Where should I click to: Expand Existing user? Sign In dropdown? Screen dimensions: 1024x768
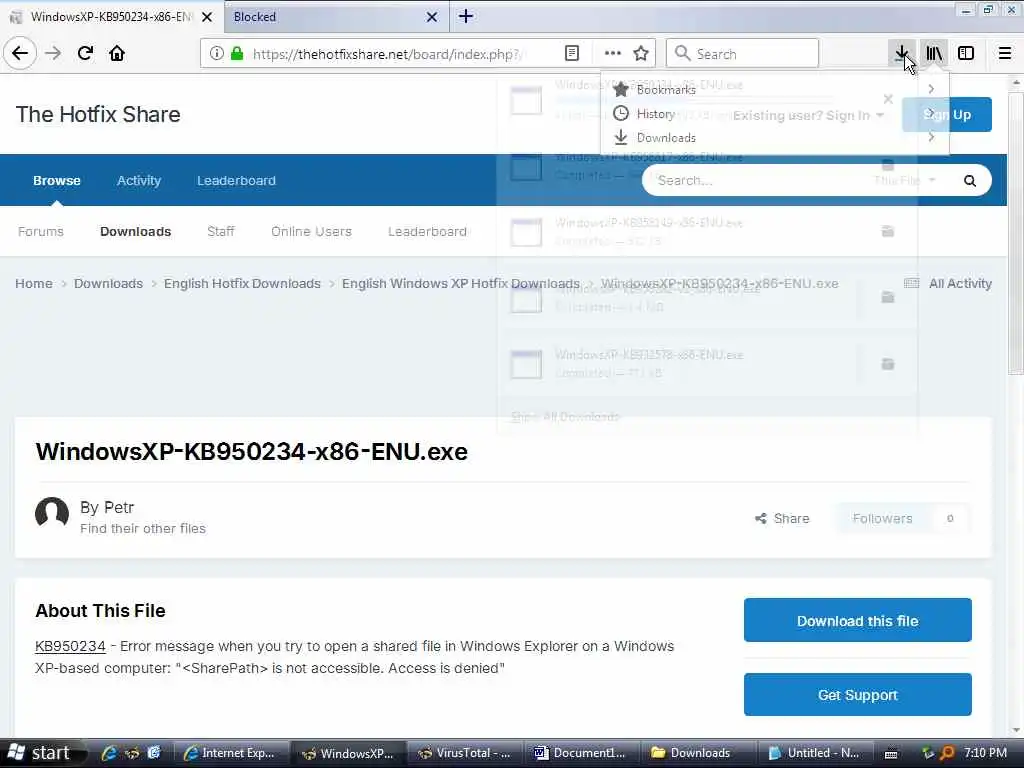(x=808, y=116)
